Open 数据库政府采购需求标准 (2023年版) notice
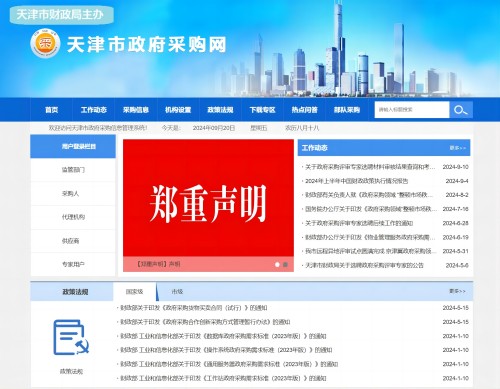Image resolution: width=500 pixels, height=389 pixels. point(223,336)
